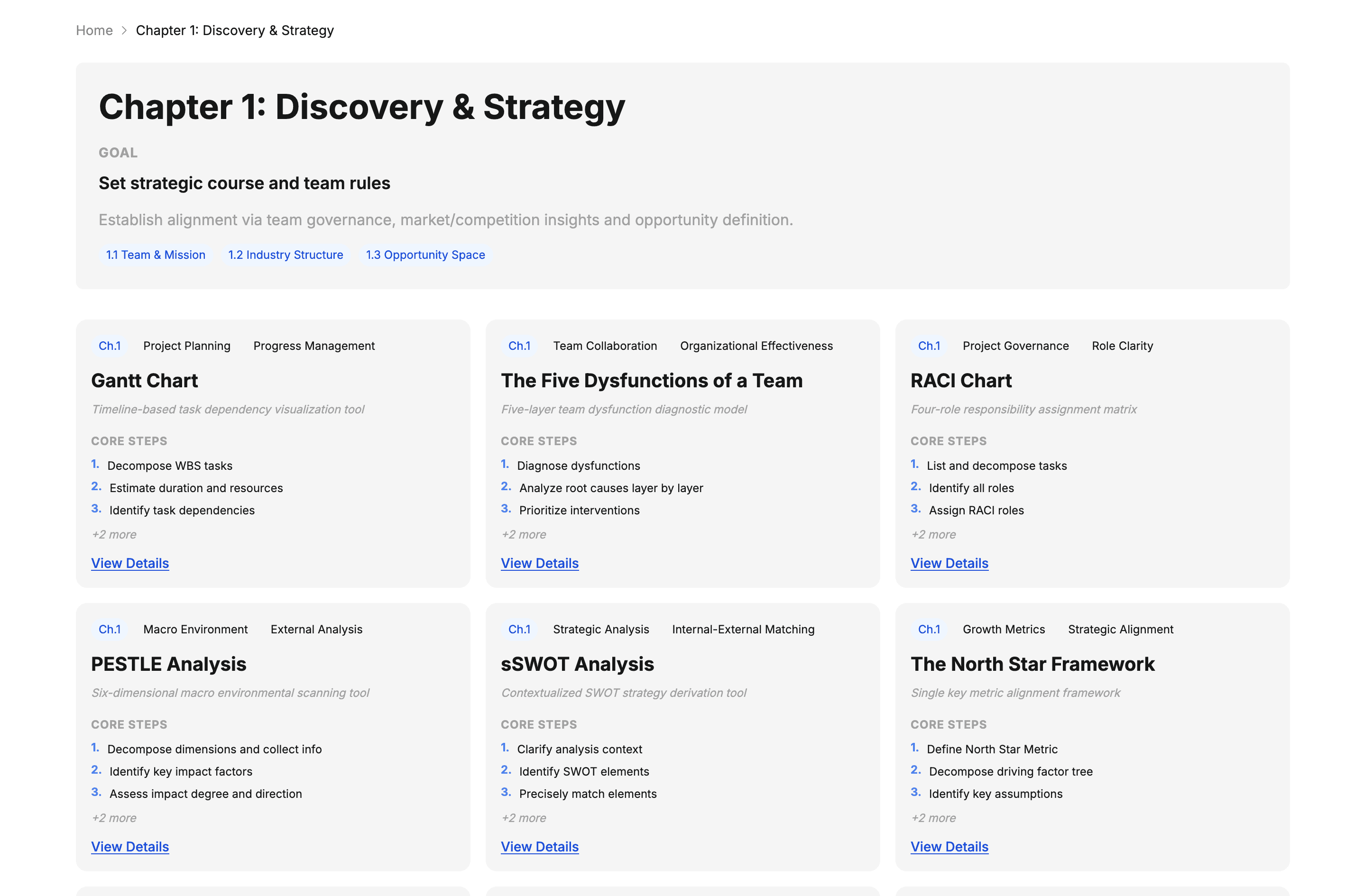The width and height of the screenshot is (1364, 896).
Task: View Details of PESTLE Analysis
Action: [130, 847]
